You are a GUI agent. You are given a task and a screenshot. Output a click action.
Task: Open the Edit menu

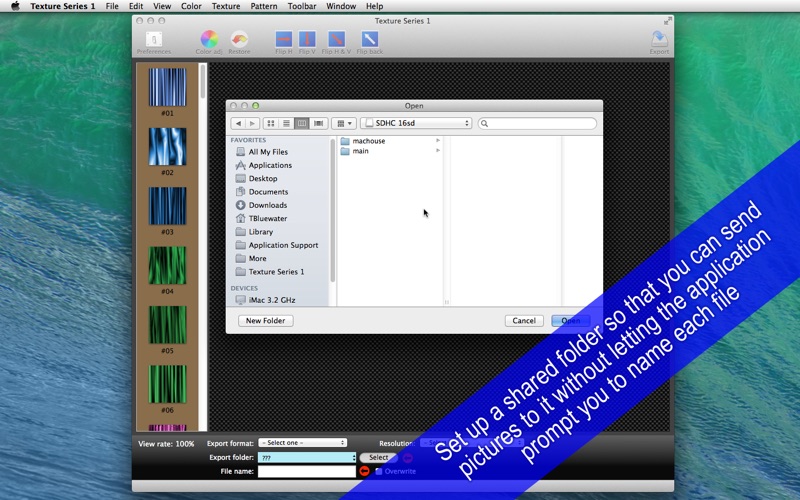(136, 6)
